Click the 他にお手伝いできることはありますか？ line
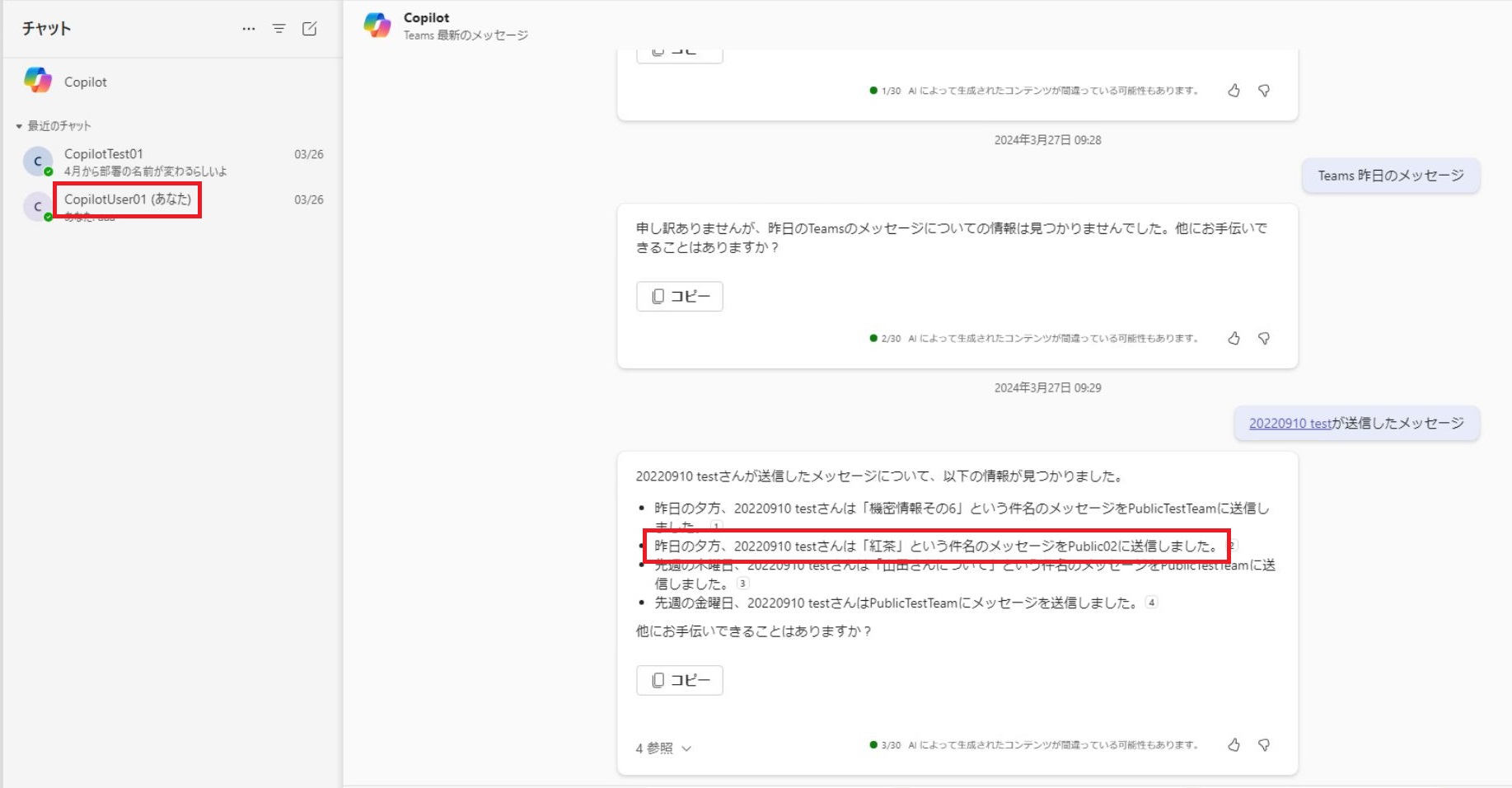Screen dimensions: 1512x788 (x=754, y=631)
